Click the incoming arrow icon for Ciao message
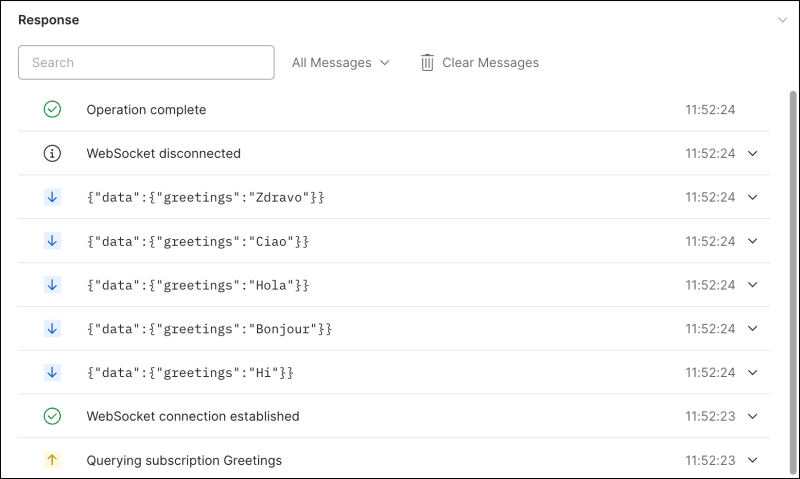Image resolution: width=800 pixels, height=479 pixels. pyautogui.click(x=53, y=241)
